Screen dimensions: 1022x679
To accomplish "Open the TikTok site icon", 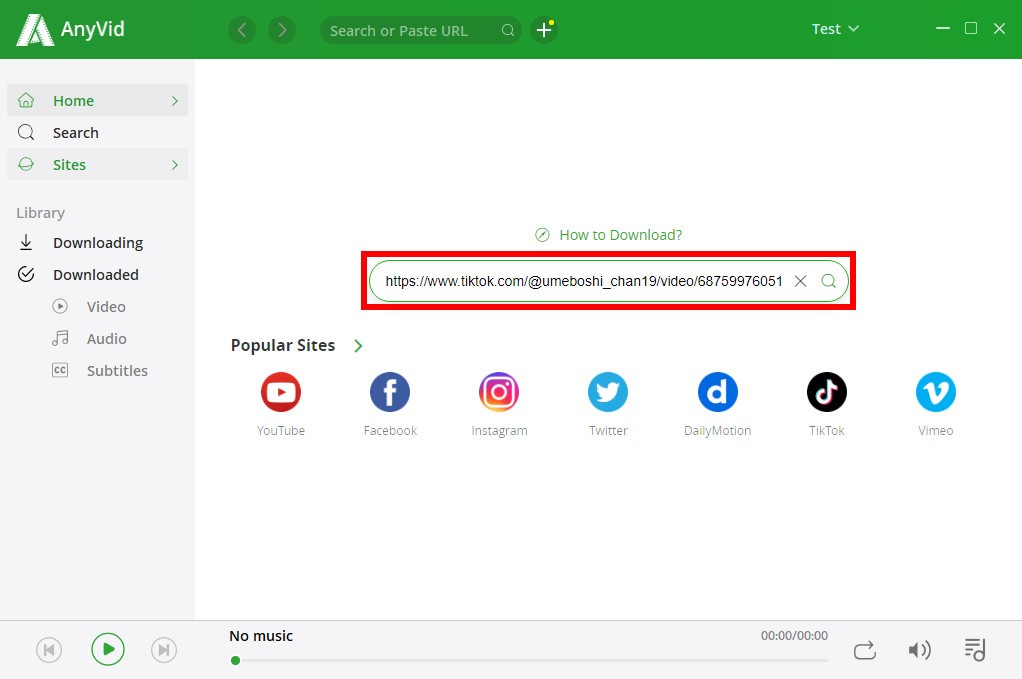I will [826, 392].
